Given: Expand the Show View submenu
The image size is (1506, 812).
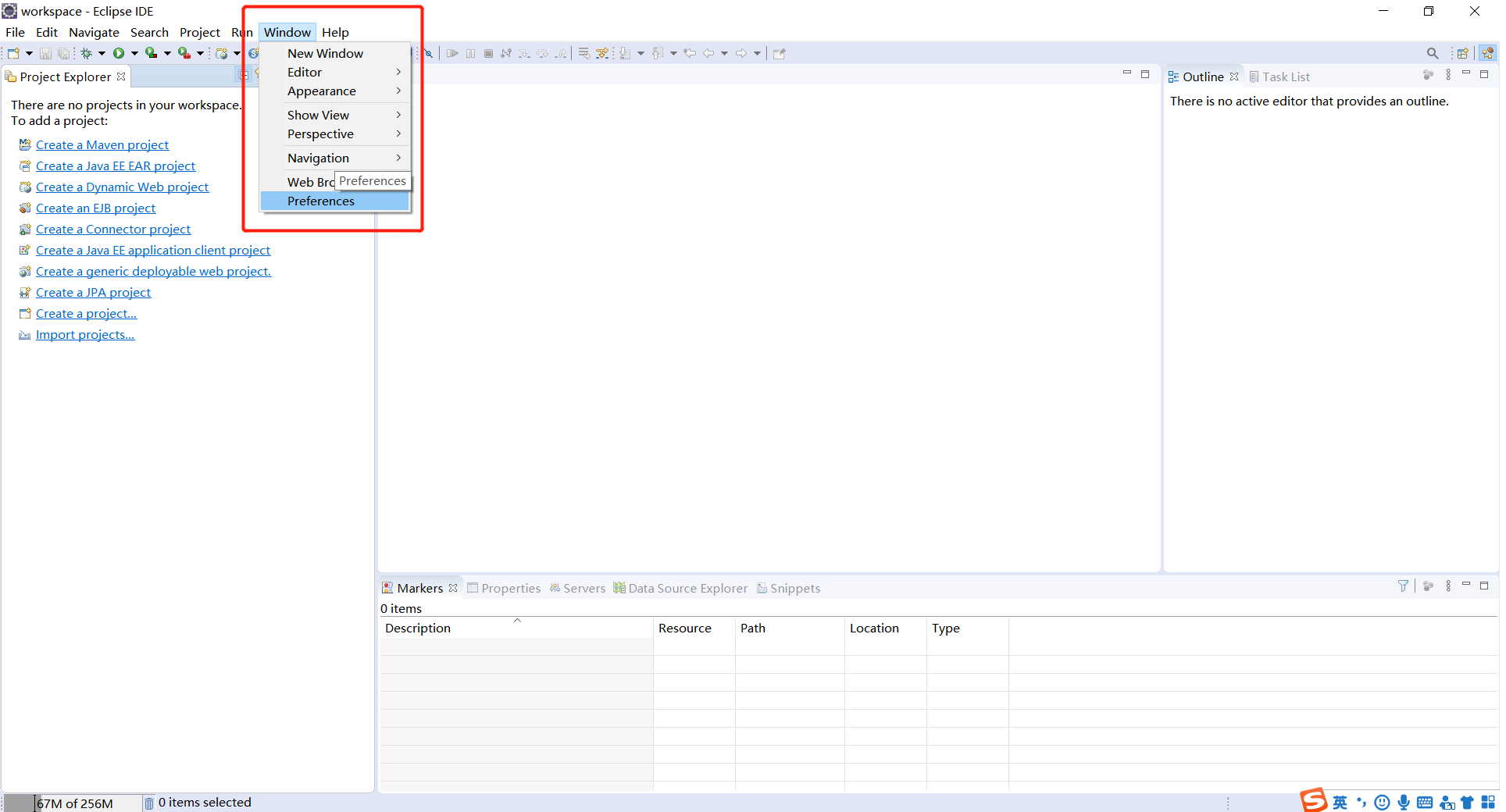Looking at the screenshot, I should tap(335, 115).
